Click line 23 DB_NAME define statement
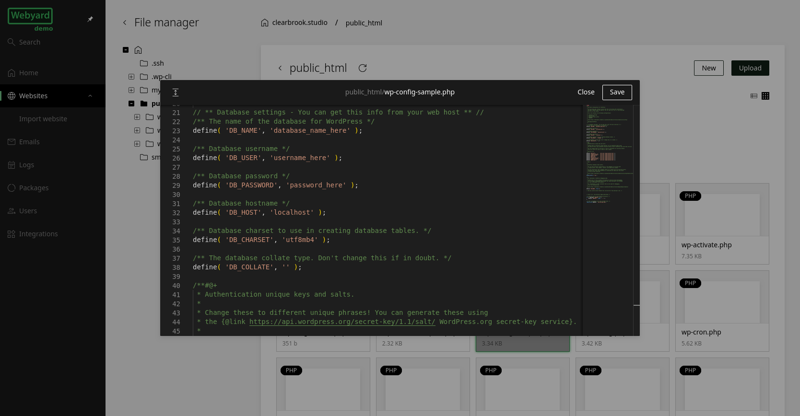This screenshot has height=416, width=800. point(277,131)
